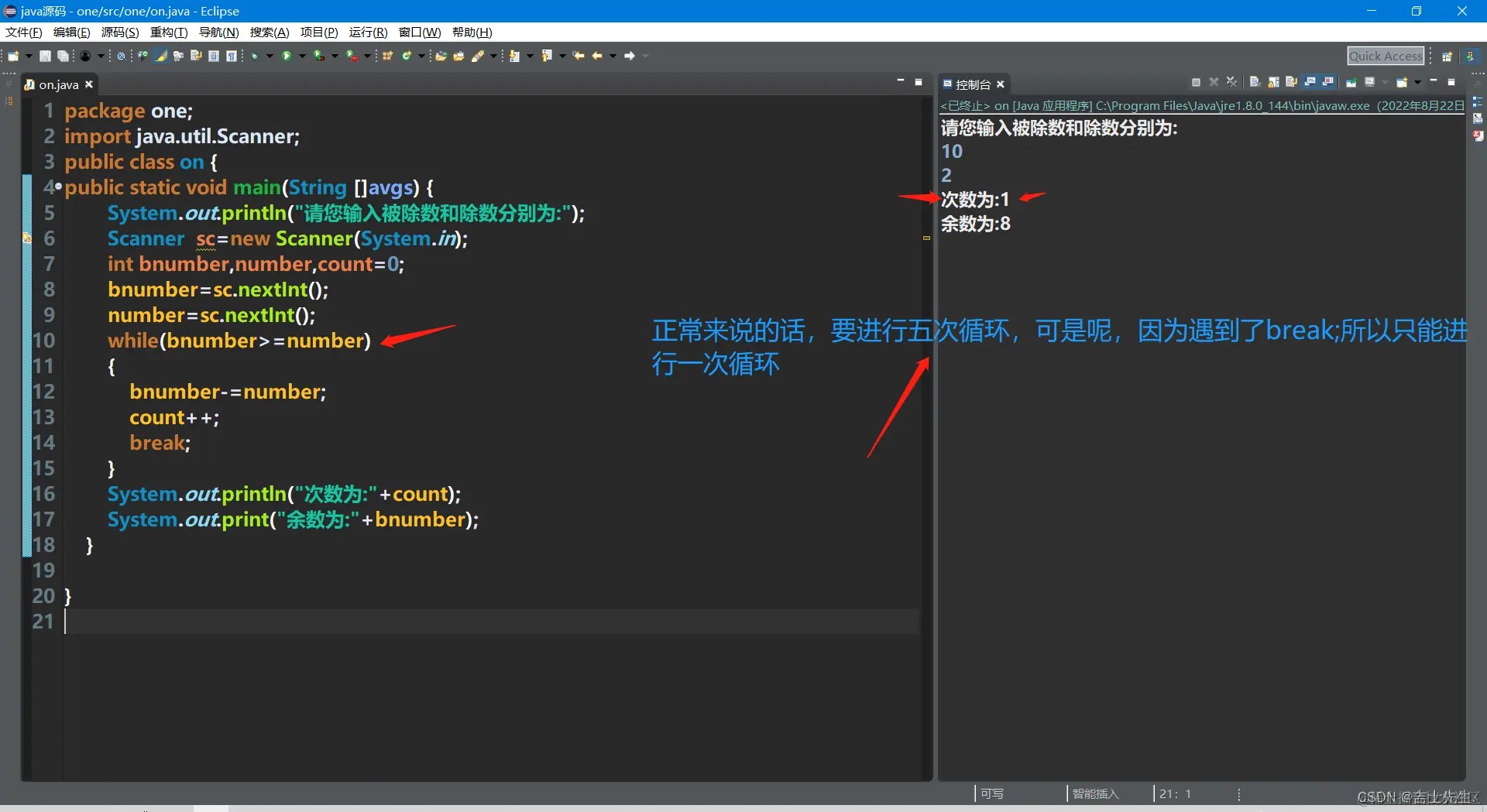Click the green Run button
The height and width of the screenshot is (812, 1487).
tap(287, 56)
